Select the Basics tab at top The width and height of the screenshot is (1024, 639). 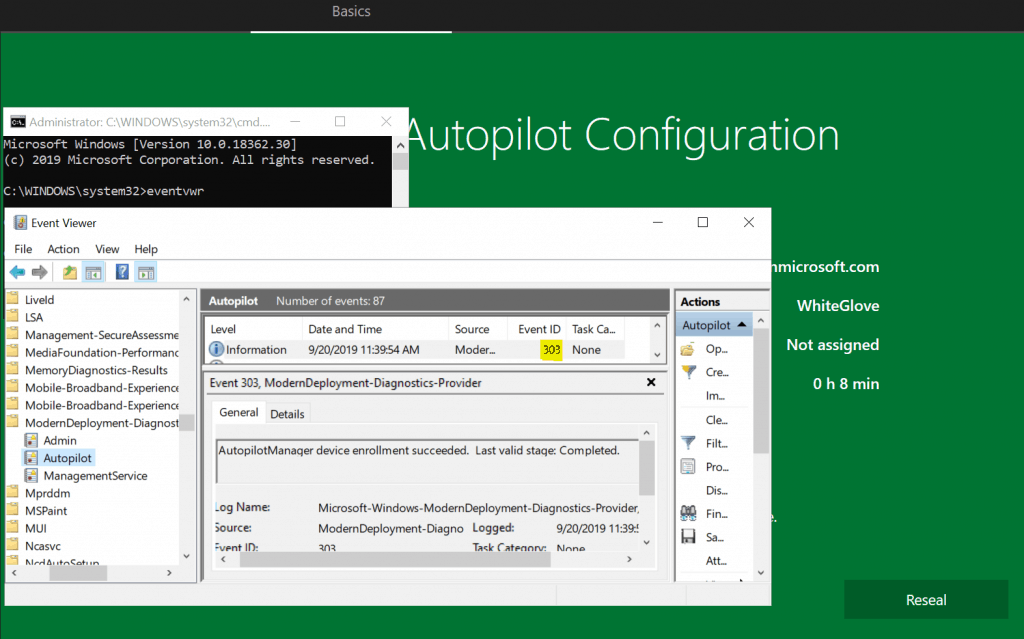351,11
